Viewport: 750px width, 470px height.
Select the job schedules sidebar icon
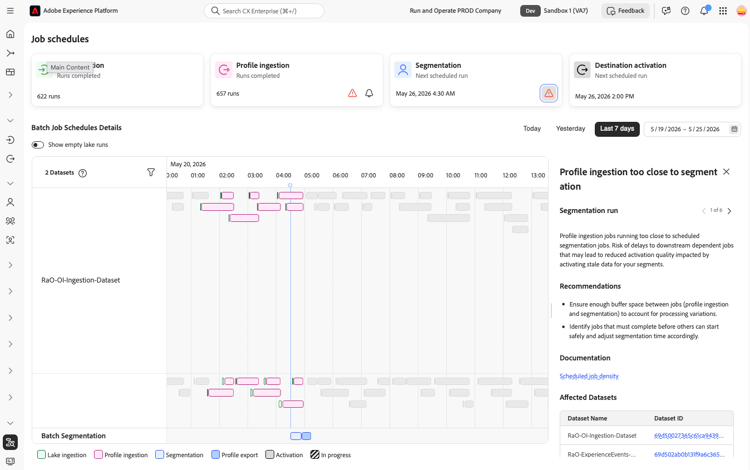pyautogui.click(x=10, y=442)
